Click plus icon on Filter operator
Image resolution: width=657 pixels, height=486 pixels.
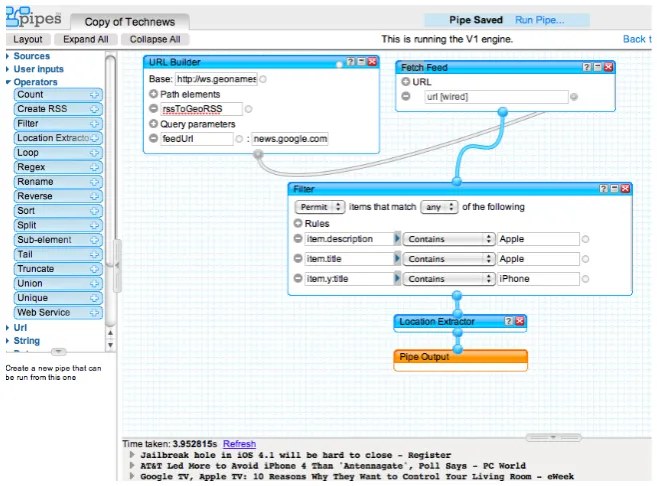pos(94,124)
